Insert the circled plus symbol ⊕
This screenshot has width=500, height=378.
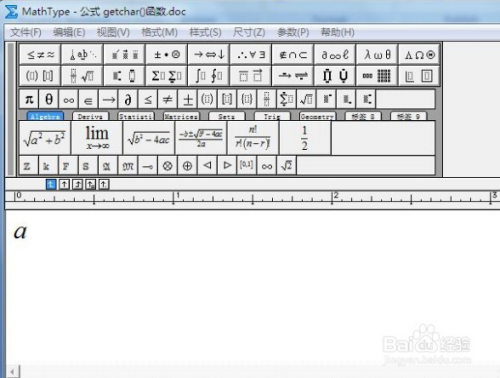coord(187,165)
